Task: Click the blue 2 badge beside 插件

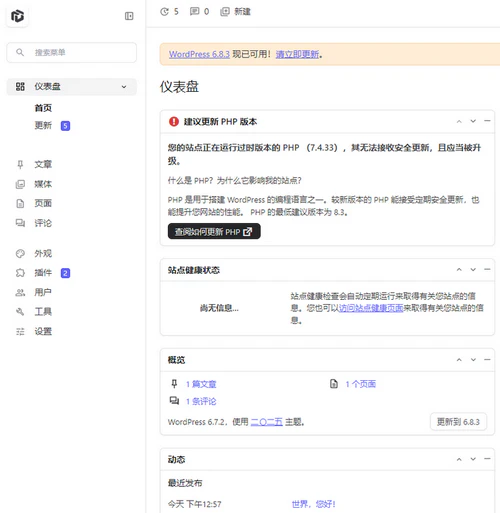Action: (65, 273)
